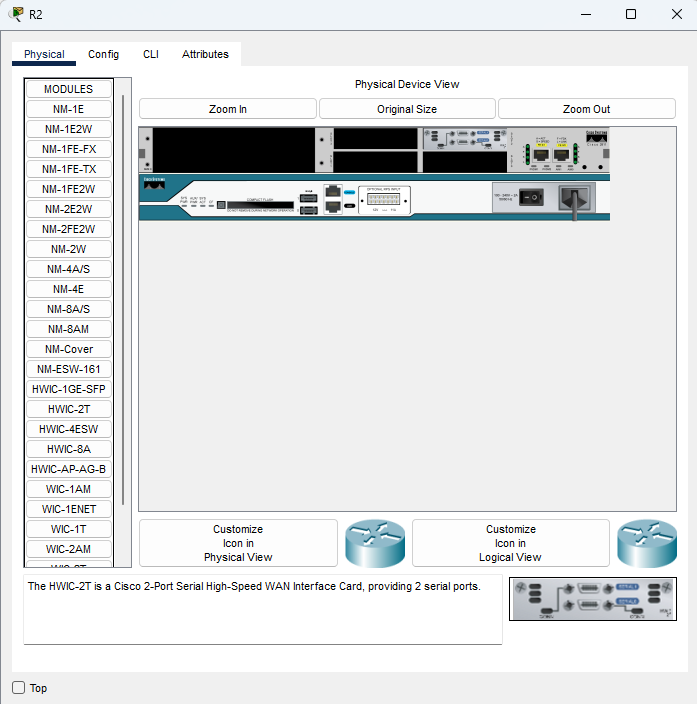Select the WIC-1ENET module

(69, 509)
